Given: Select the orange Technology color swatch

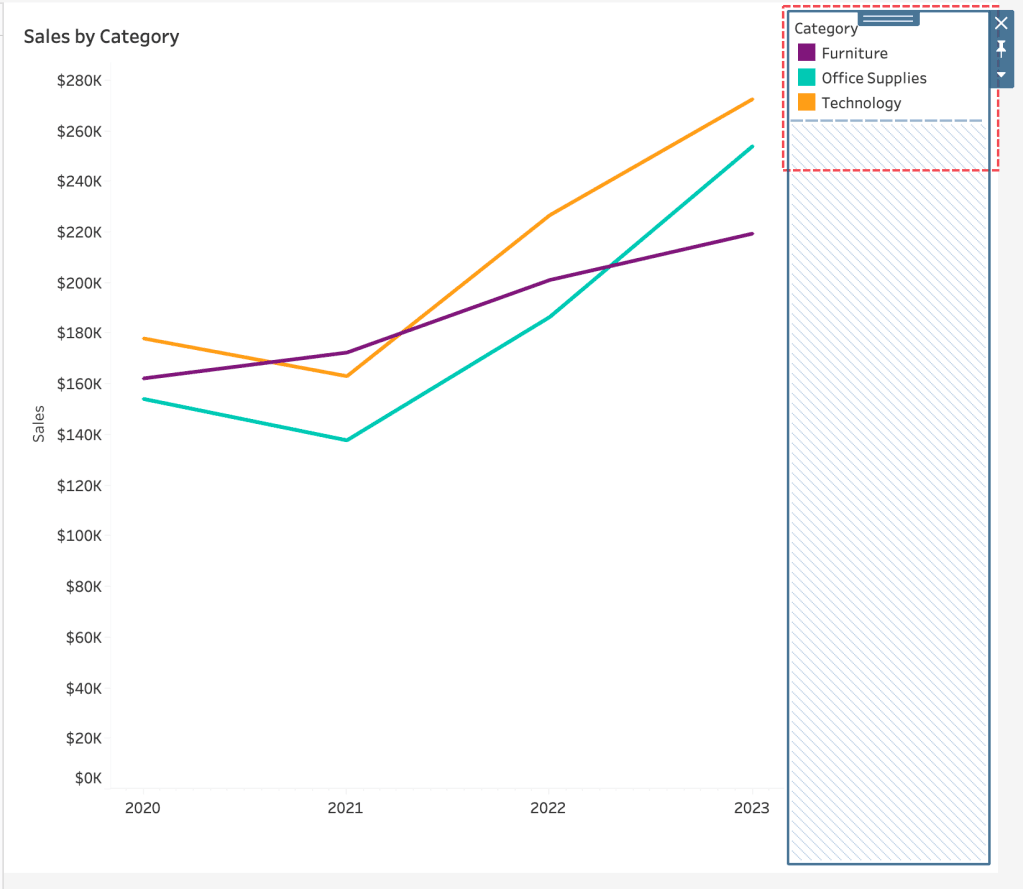Looking at the screenshot, I should (806, 103).
